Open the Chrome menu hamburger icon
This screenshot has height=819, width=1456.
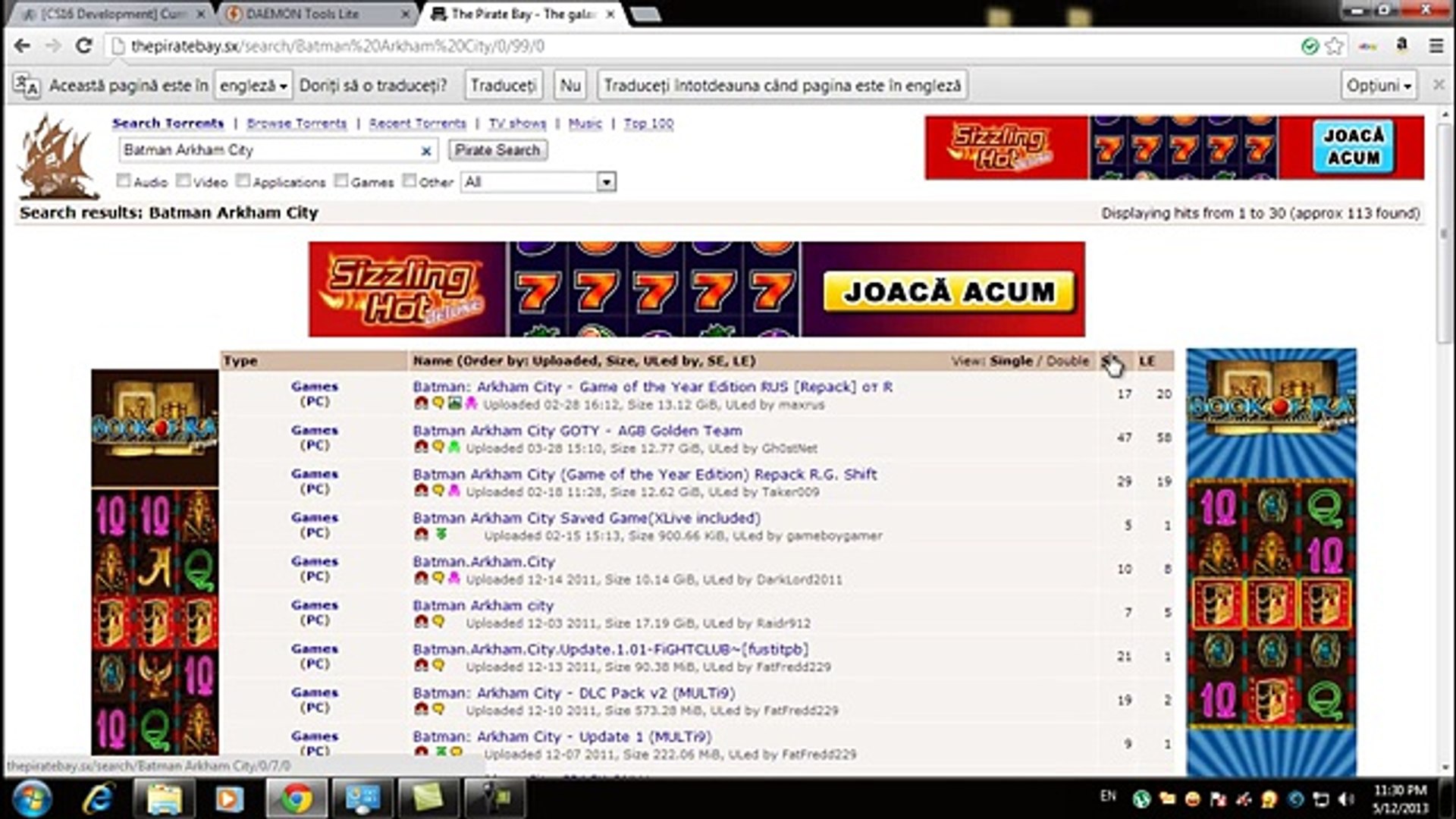1436,46
